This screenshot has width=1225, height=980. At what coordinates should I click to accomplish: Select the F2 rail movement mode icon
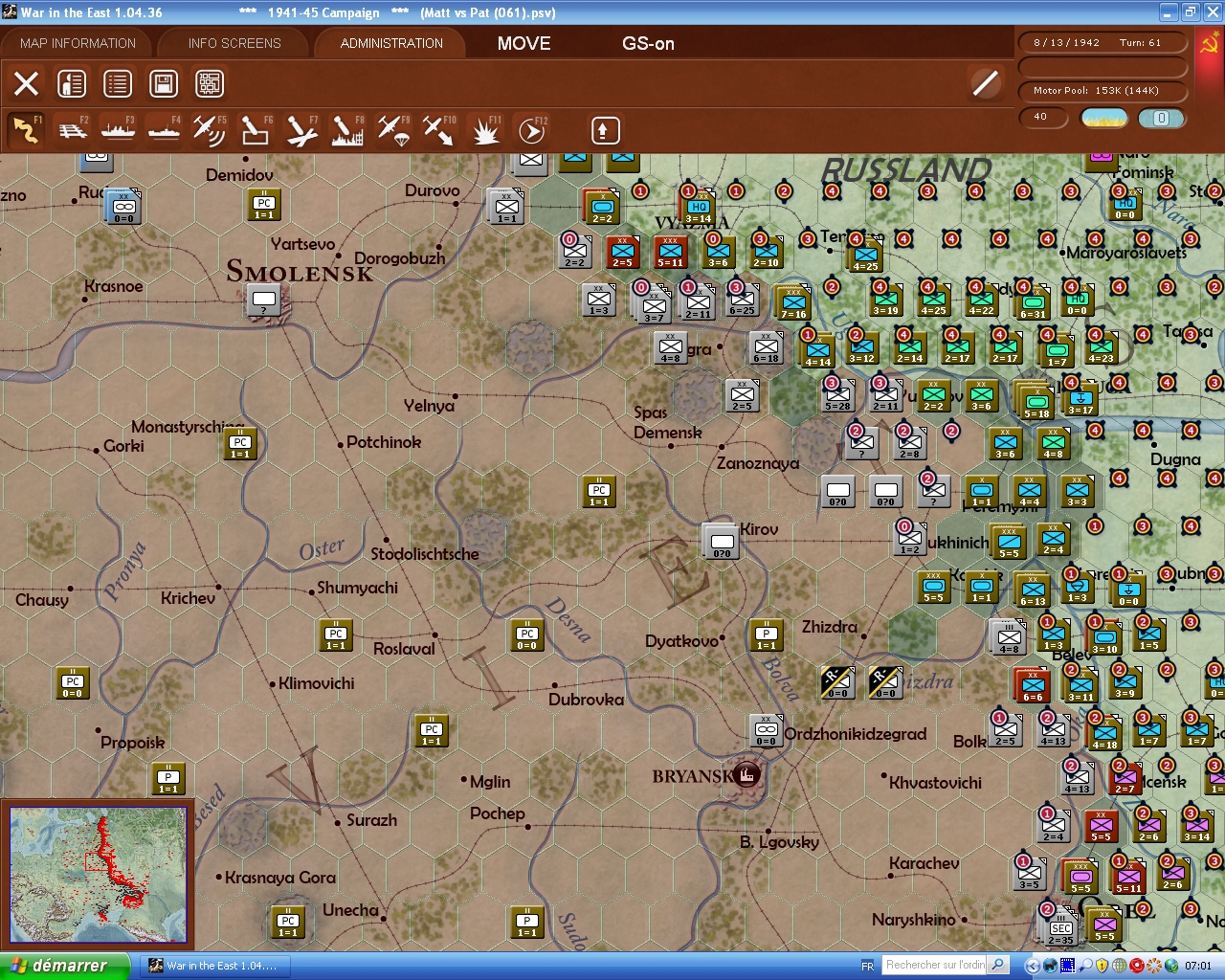(x=73, y=130)
